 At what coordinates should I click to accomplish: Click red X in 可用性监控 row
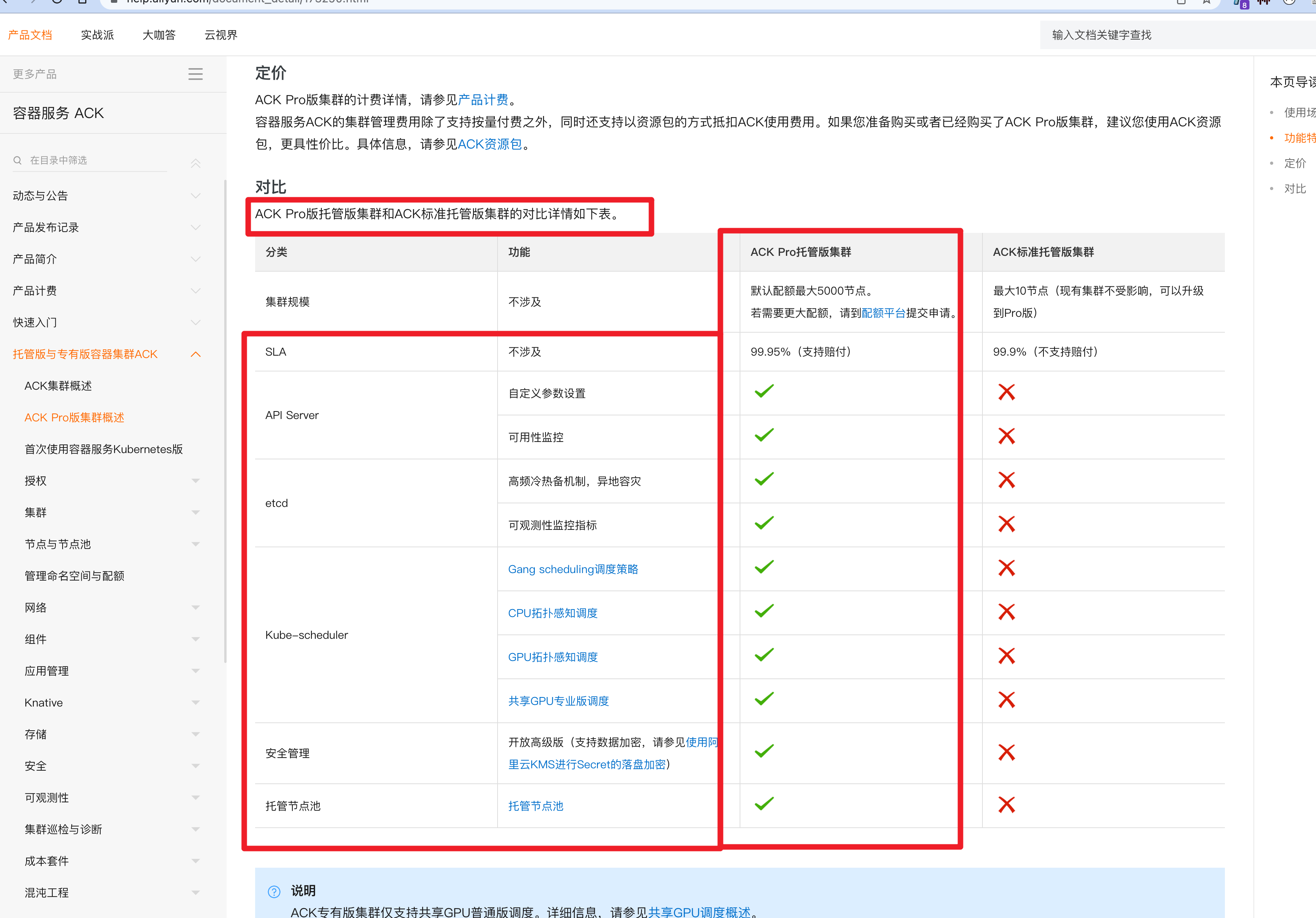click(1006, 436)
